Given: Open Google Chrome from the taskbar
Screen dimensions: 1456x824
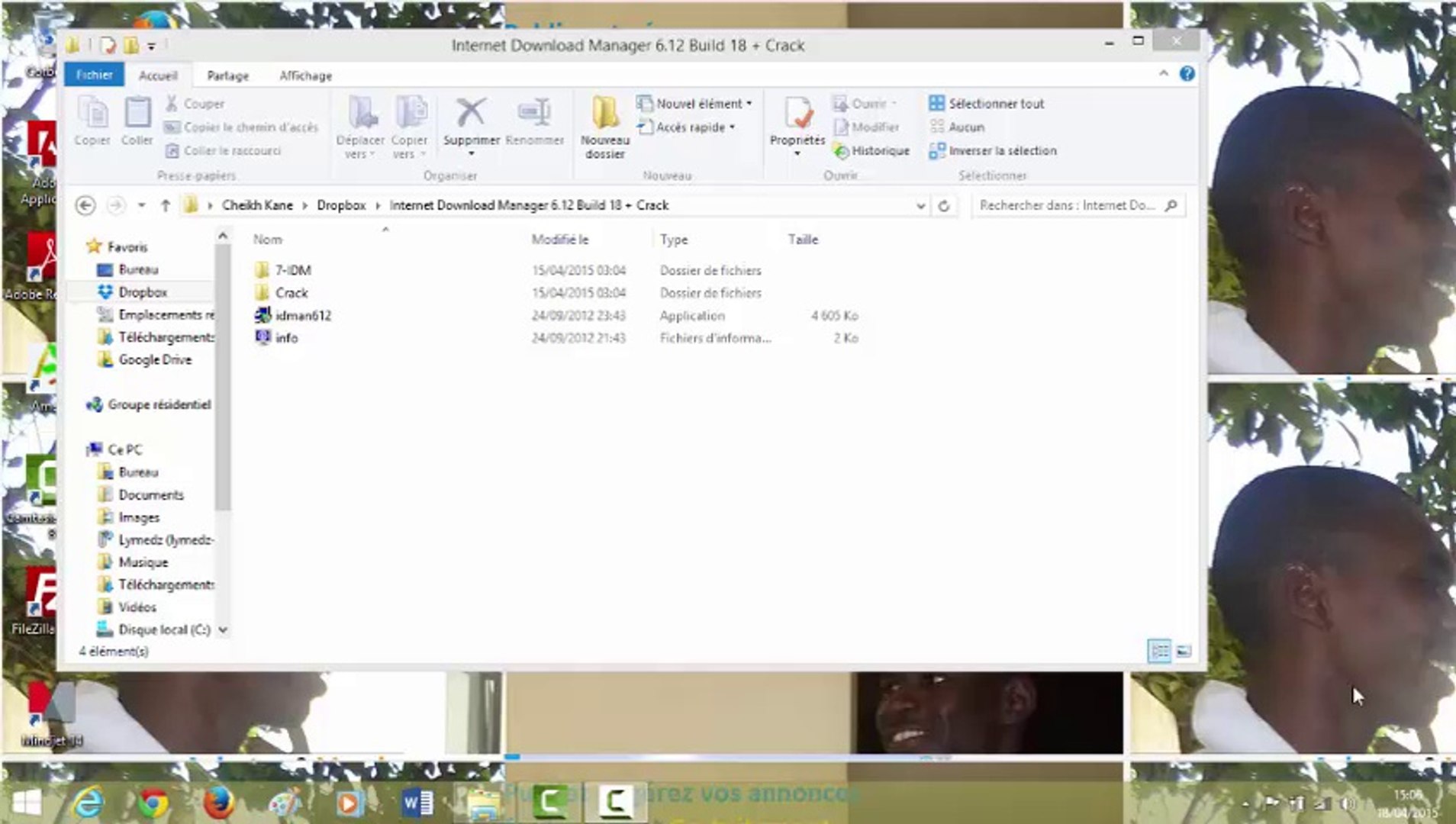Looking at the screenshot, I should 153,803.
